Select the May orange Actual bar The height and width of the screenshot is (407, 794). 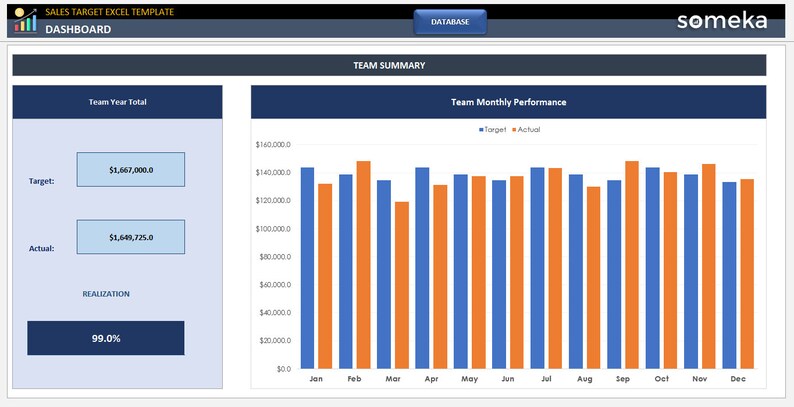click(x=479, y=272)
